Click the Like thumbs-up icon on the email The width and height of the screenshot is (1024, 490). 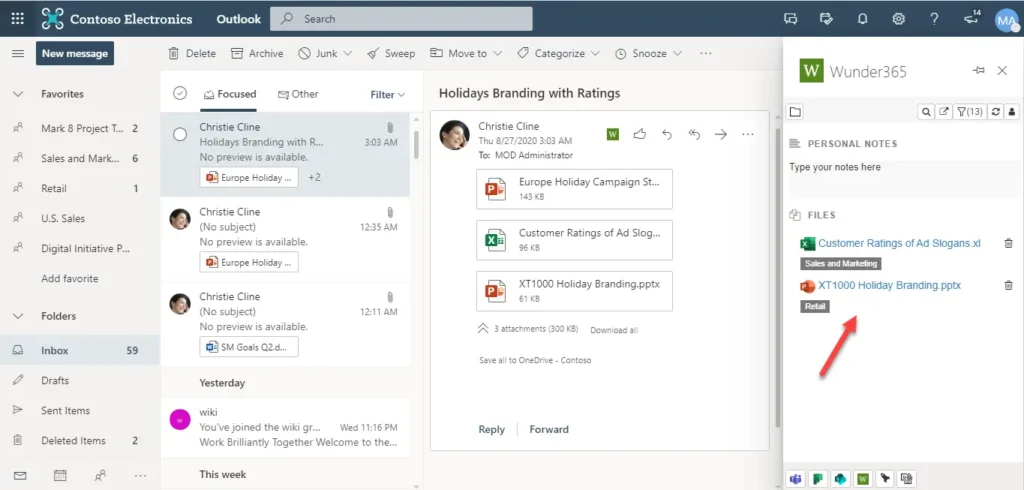640,134
